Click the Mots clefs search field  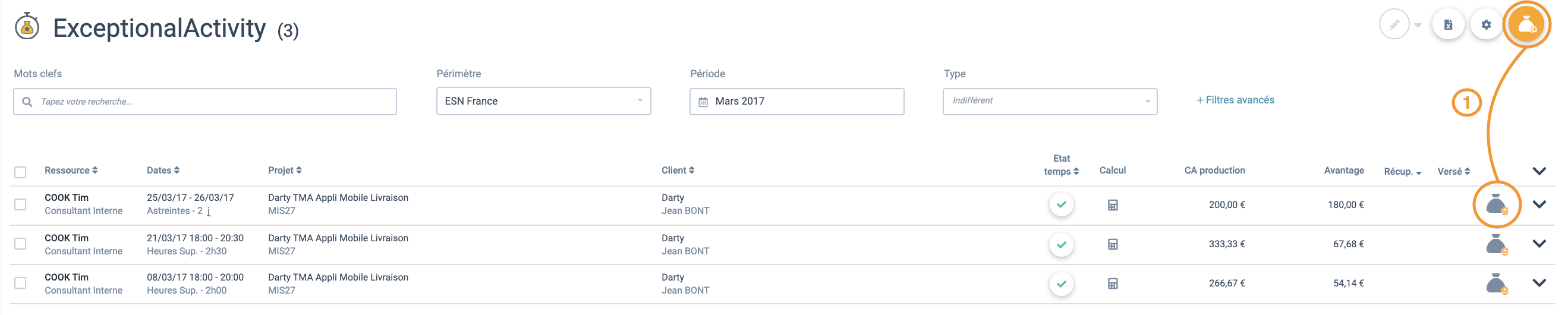[205, 102]
